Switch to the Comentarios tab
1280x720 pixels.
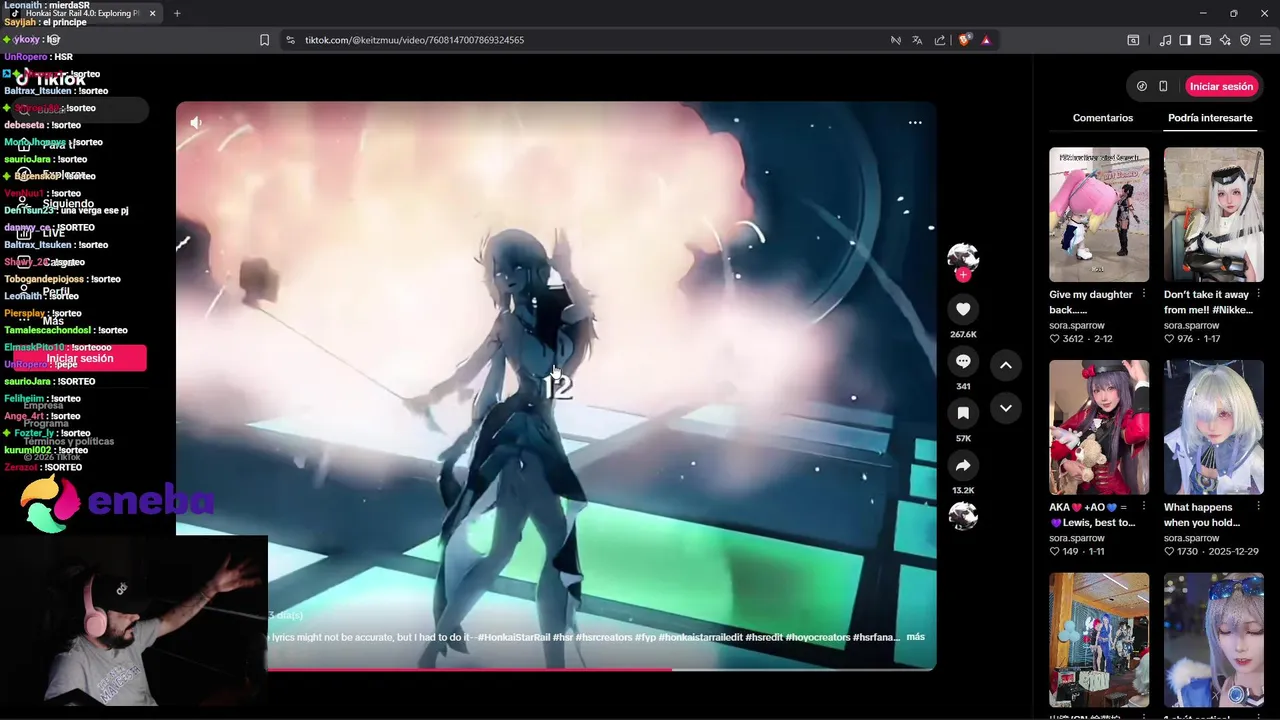(x=1102, y=118)
